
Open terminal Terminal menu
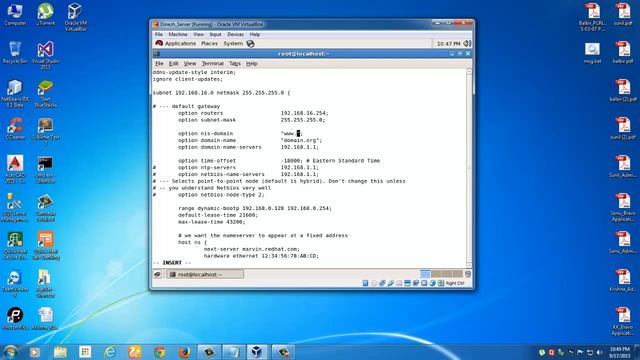(x=213, y=64)
